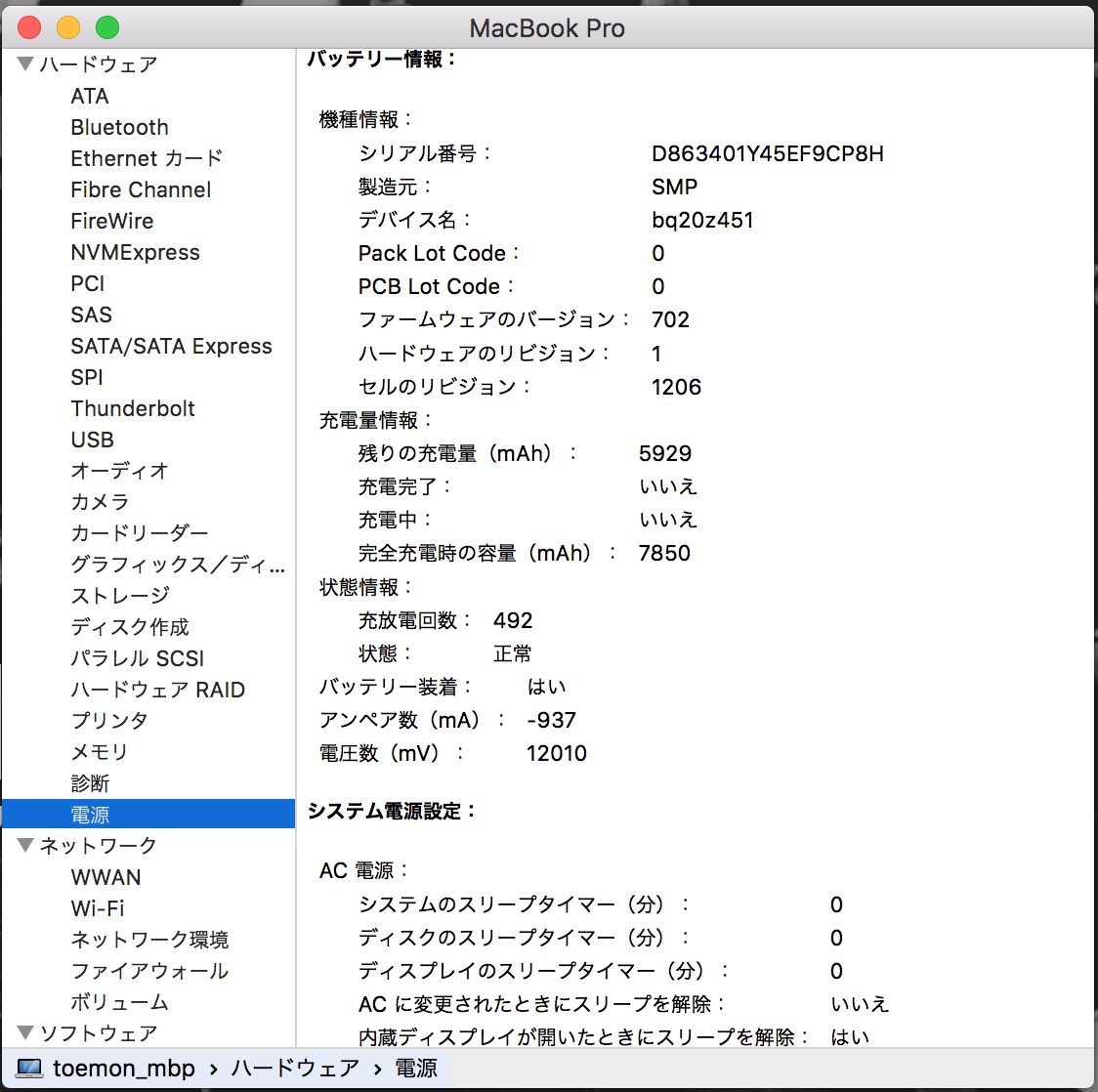Choose ハードウェア RAID in the sidebar

pyautogui.click(x=158, y=690)
